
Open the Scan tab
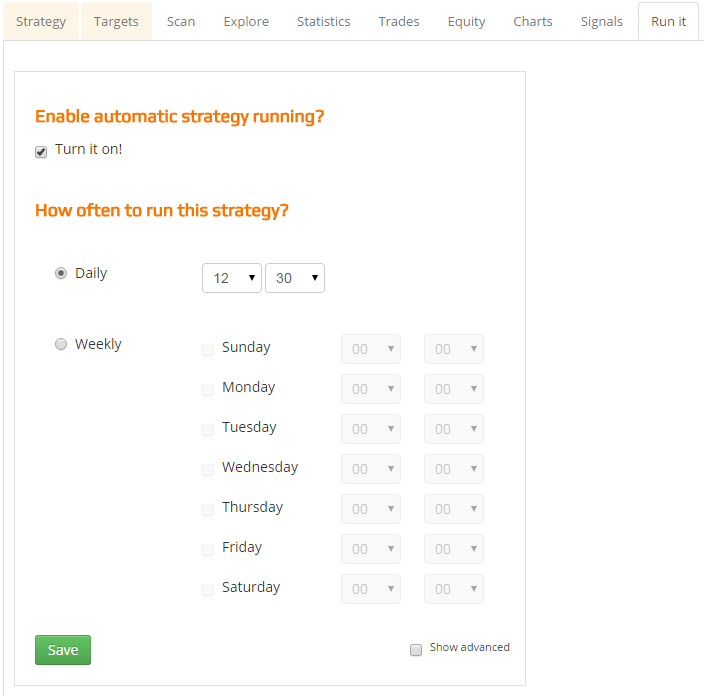coord(181,21)
